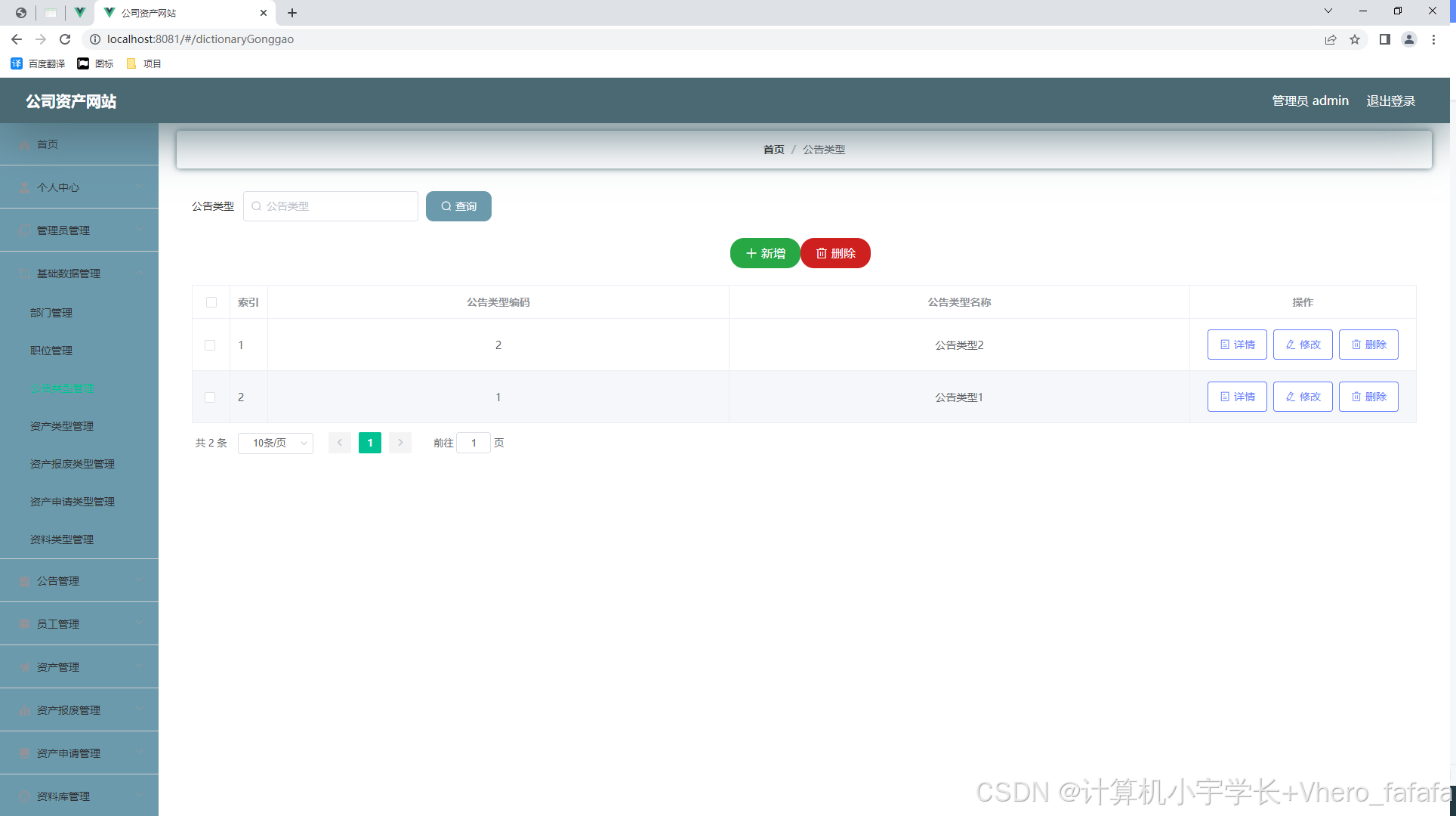Click 详情 for the 公告类型2 row
Image resolution: width=1456 pixels, height=816 pixels.
click(x=1237, y=345)
